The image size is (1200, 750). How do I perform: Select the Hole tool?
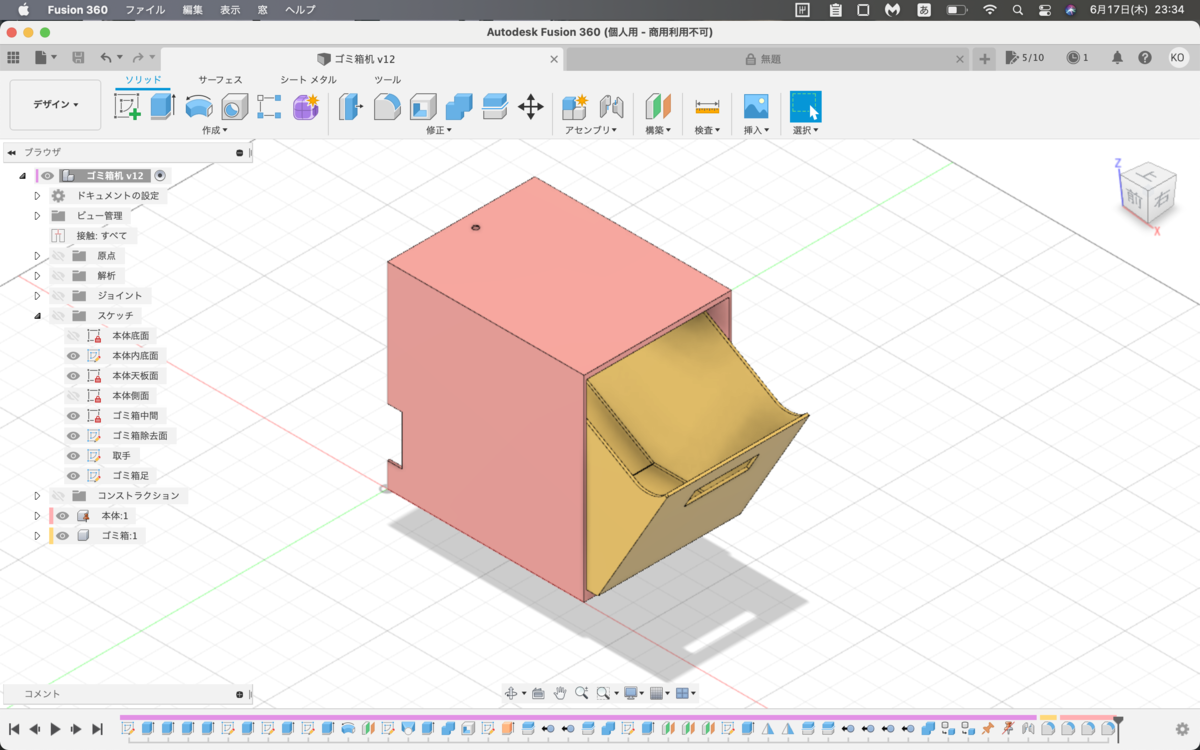(234, 107)
